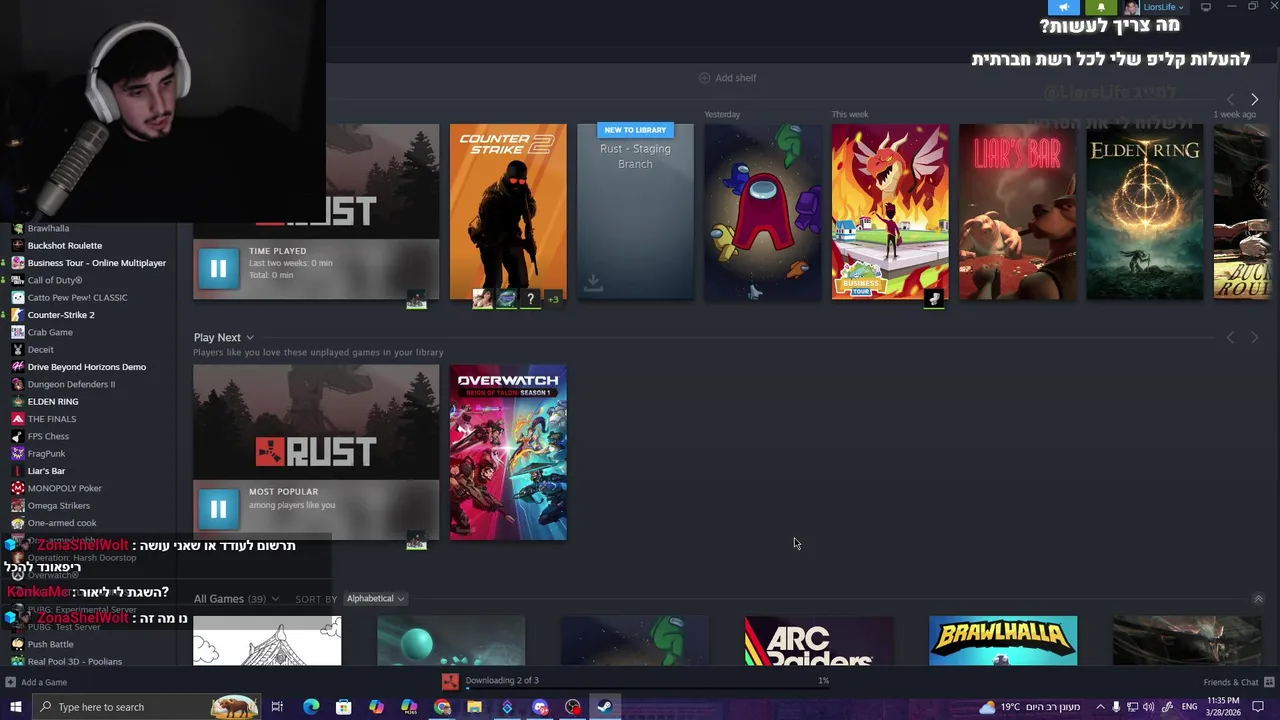Click Add a Game at bottom left
The height and width of the screenshot is (720, 1280).
[x=36, y=682]
